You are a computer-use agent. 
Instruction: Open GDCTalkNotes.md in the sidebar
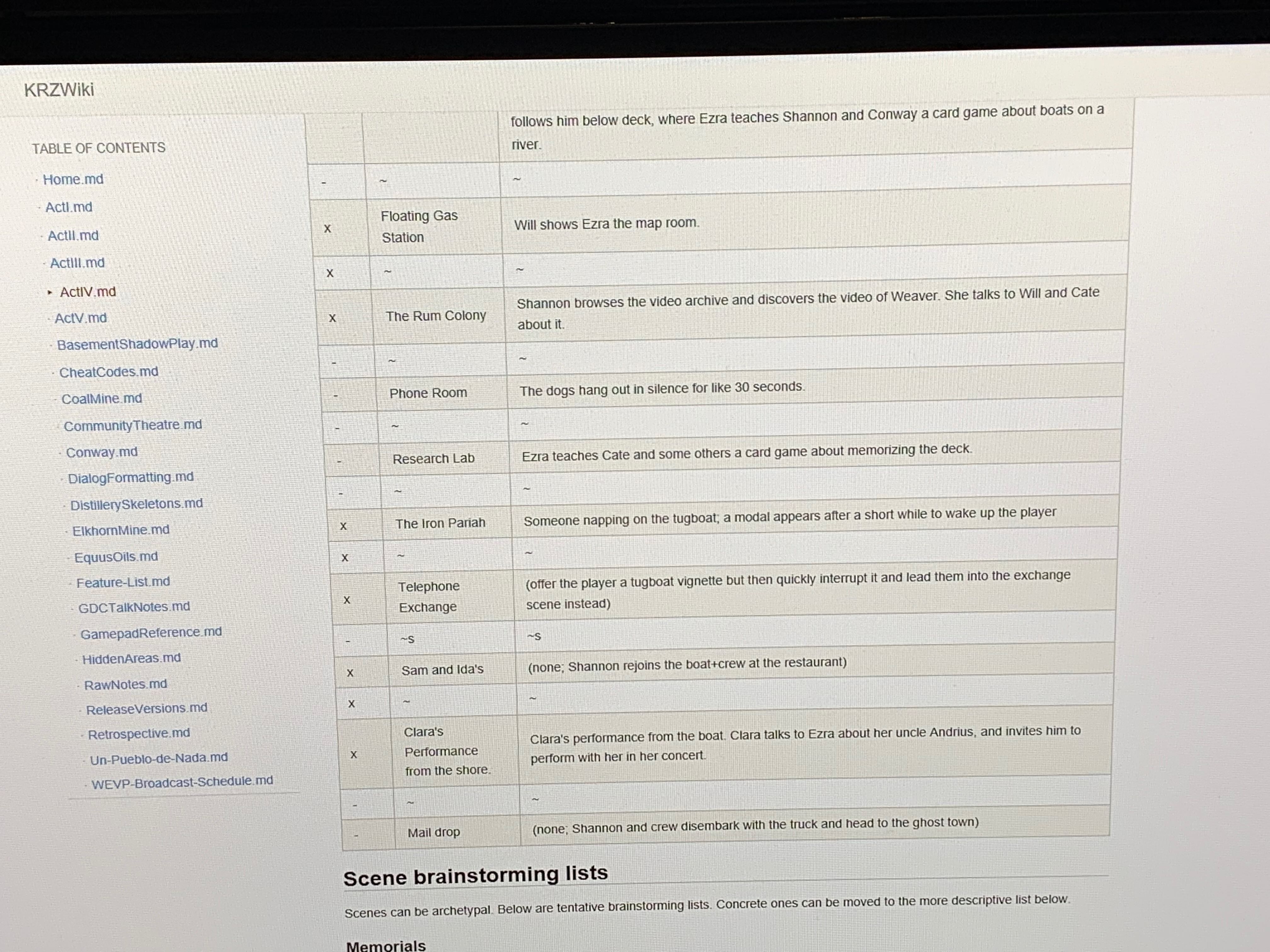134,607
